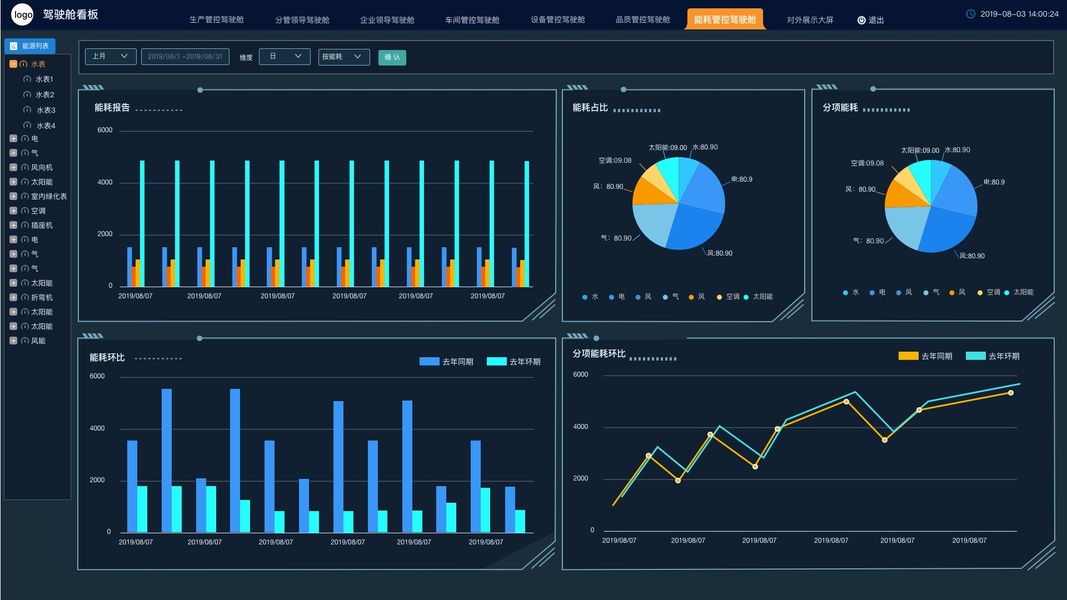Select 折弯机 in the tree

[x=42, y=297]
